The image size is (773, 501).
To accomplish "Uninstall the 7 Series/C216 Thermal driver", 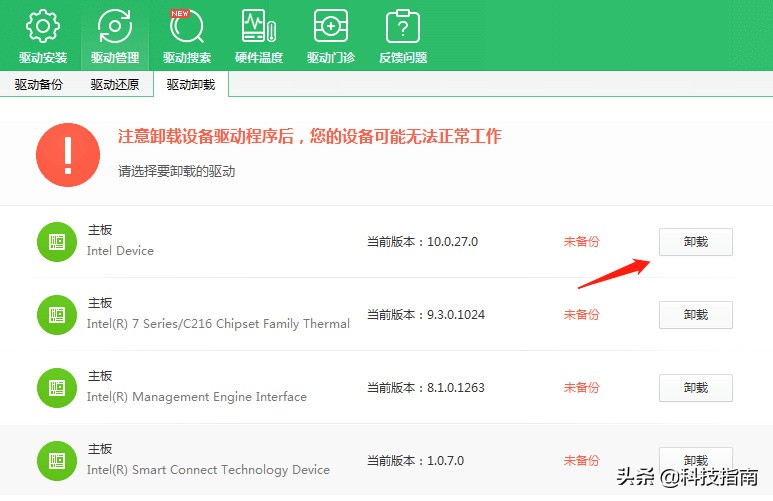I will [x=696, y=315].
